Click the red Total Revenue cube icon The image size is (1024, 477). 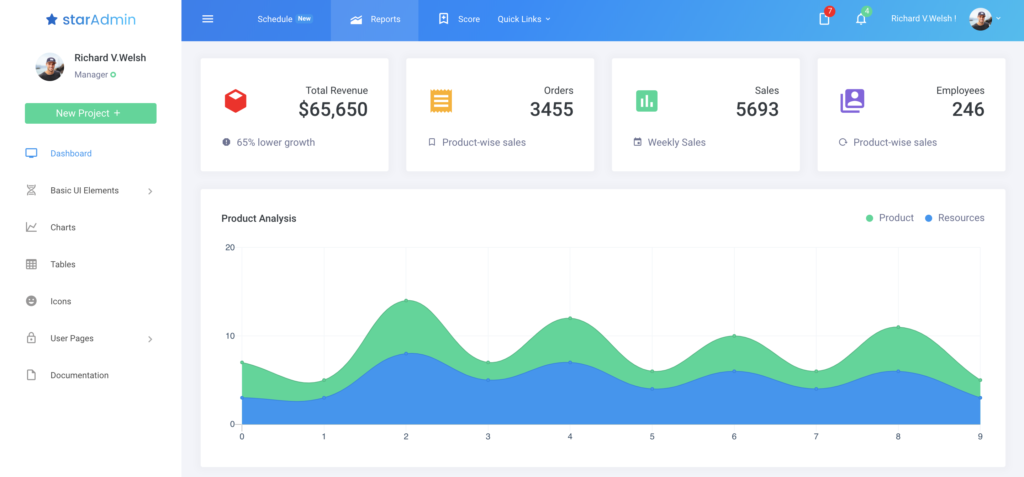pos(236,101)
